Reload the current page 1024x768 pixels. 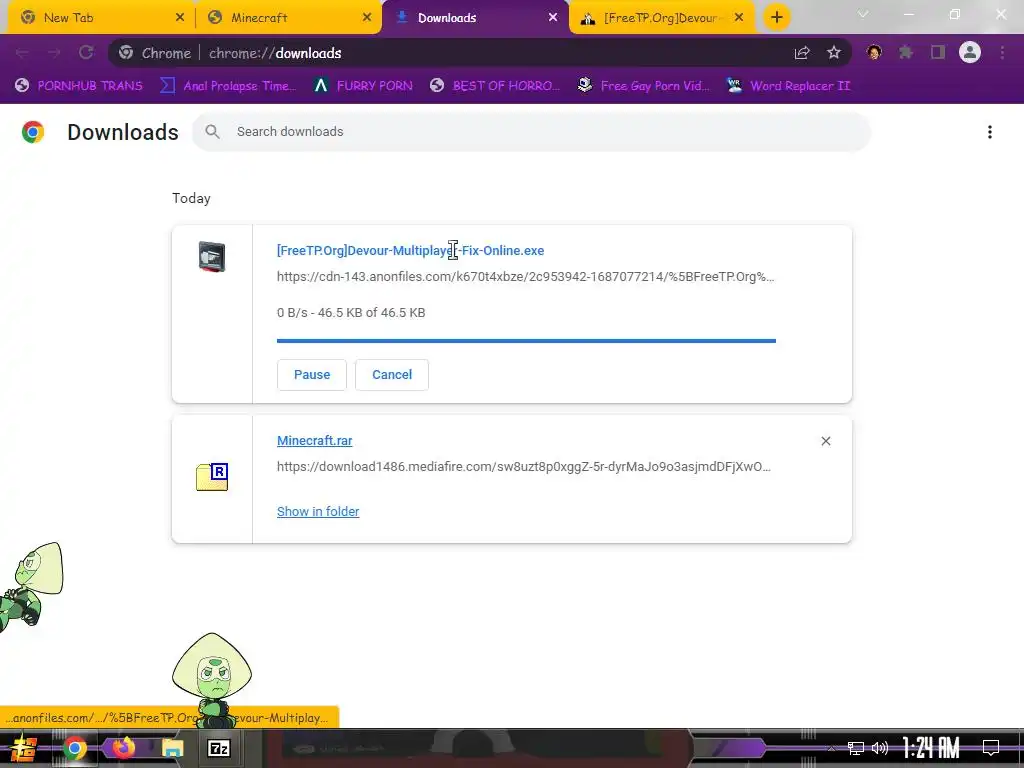tap(86, 53)
